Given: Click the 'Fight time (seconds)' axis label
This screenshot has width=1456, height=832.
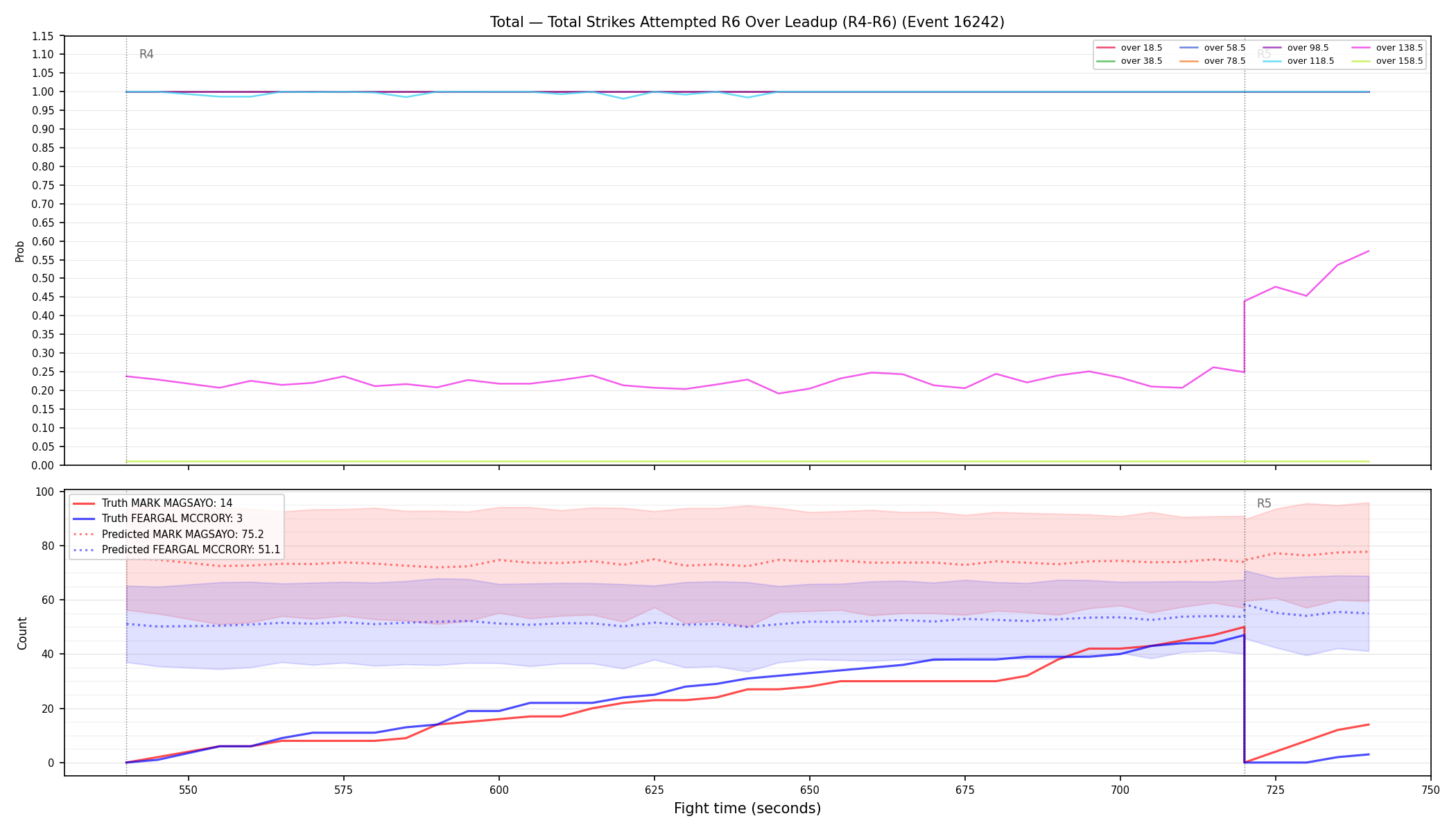Looking at the screenshot, I should click(x=747, y=808).
